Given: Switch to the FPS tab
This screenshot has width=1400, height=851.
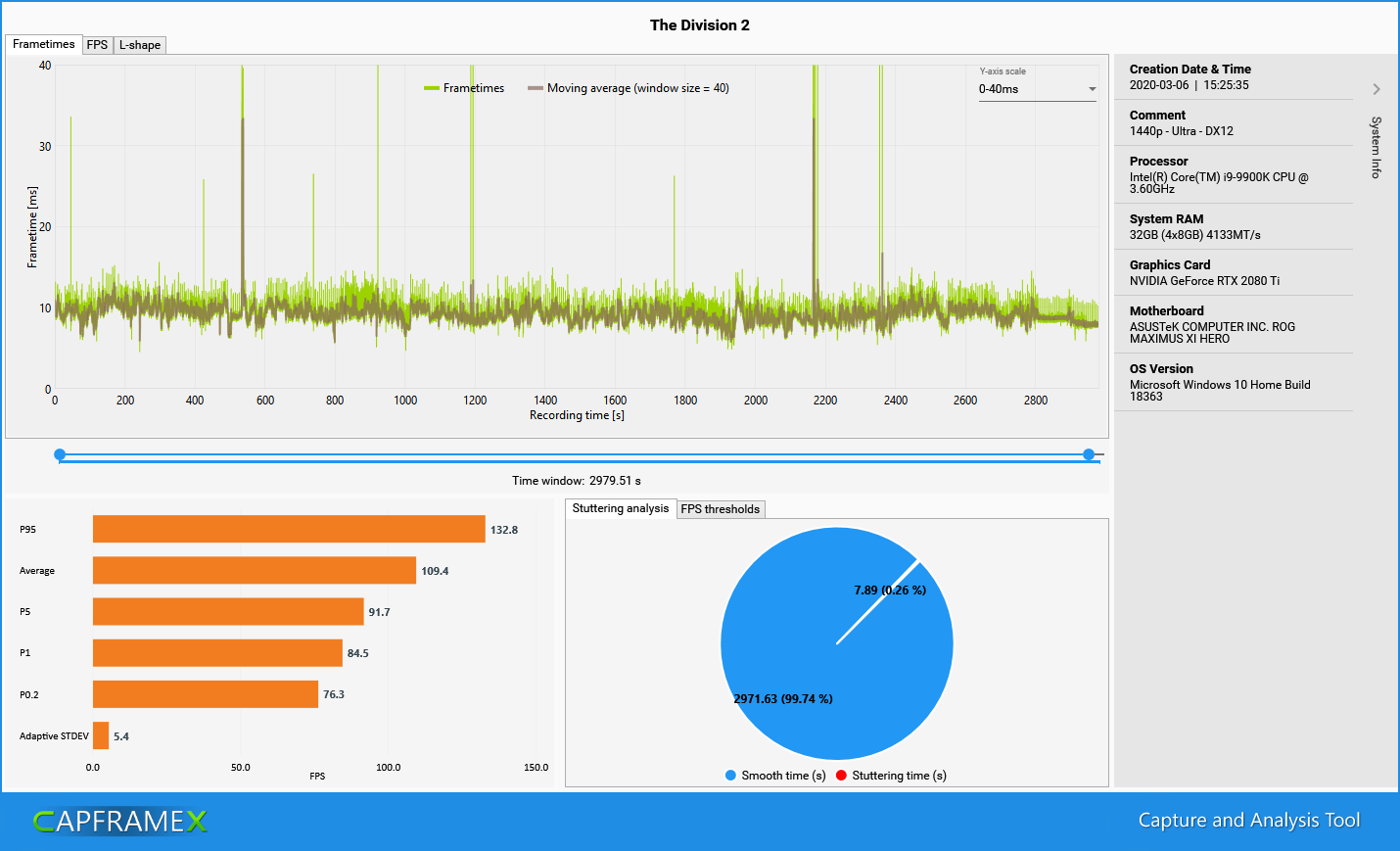Looking at the screenshot, I should point(97,44).
